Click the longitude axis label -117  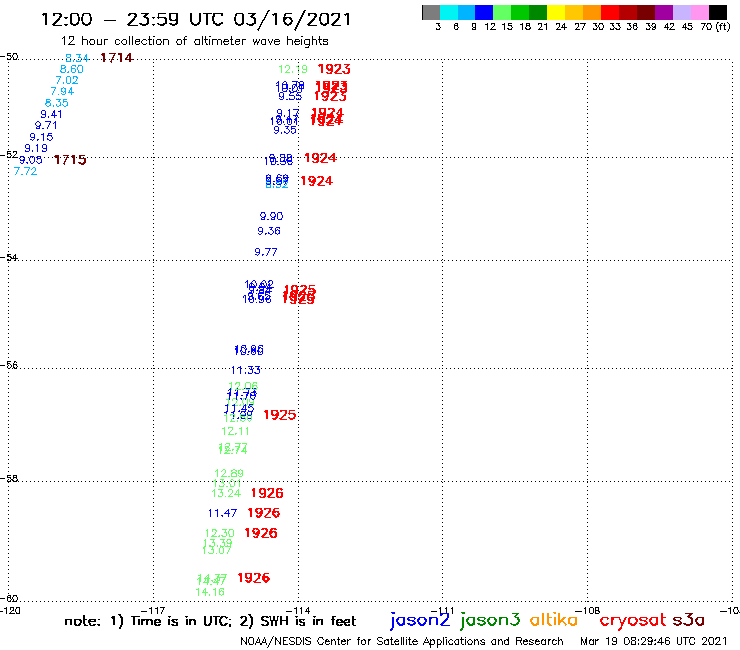click(153, 610)
